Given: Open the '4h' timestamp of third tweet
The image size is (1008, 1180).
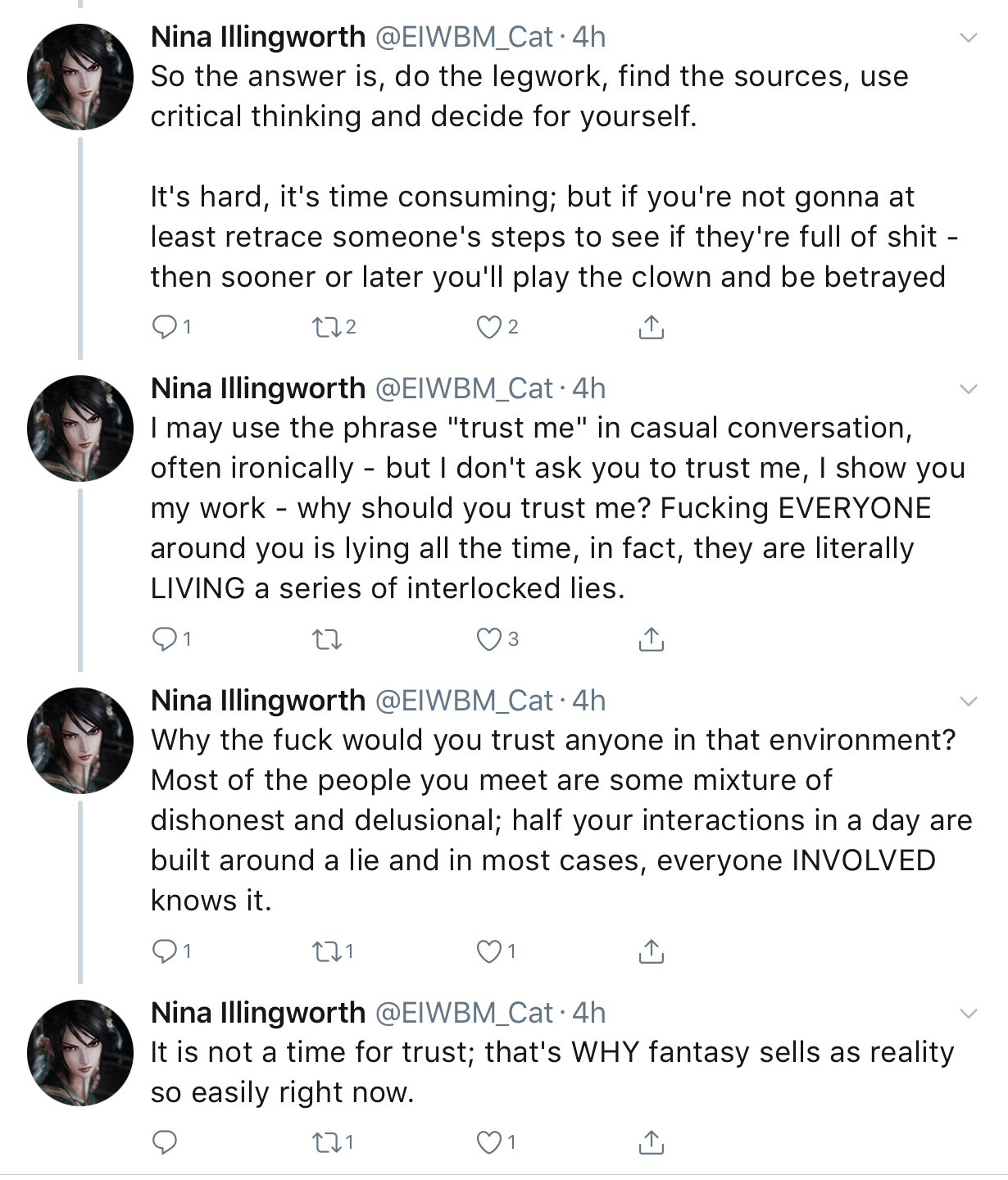Looking at the screenshot, I should [588, 701].
